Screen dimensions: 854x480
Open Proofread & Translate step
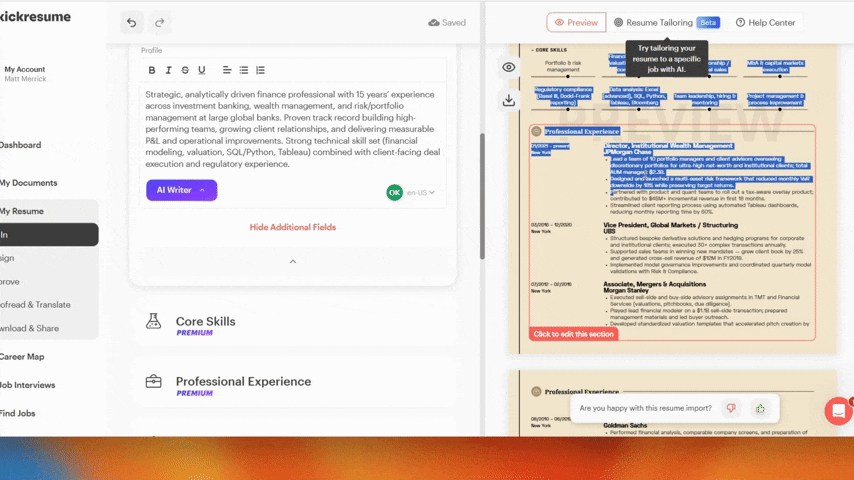(x=35, y=305)
